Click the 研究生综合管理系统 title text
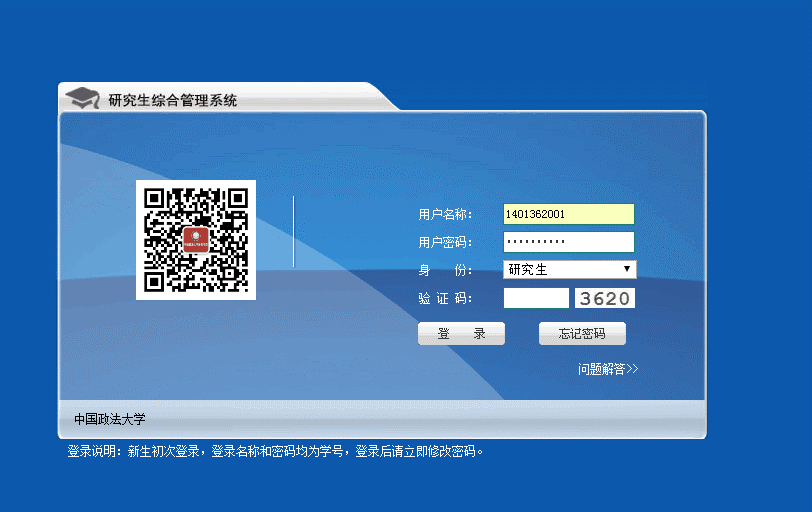812x512 pixels. tap(172, 100)
